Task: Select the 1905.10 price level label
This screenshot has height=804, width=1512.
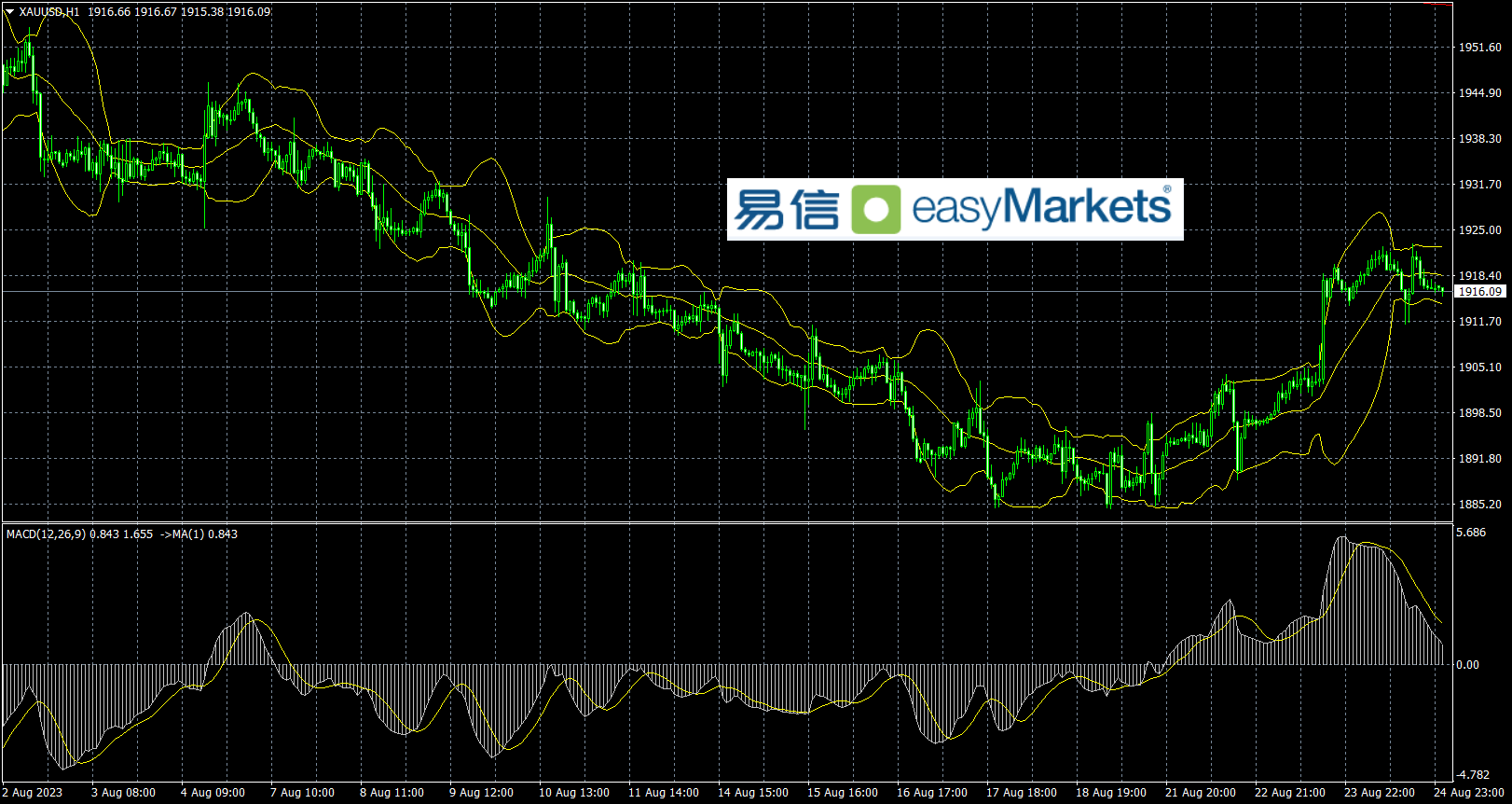Action: pos(1479,367)
